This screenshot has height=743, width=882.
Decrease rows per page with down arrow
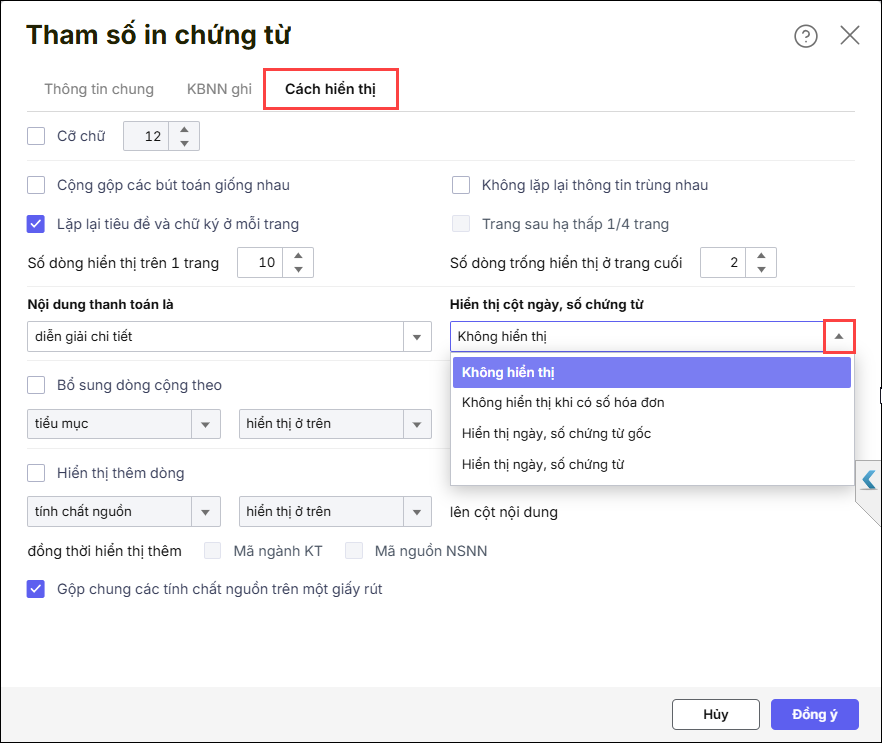pyautogui.click(x=298, y=270)
